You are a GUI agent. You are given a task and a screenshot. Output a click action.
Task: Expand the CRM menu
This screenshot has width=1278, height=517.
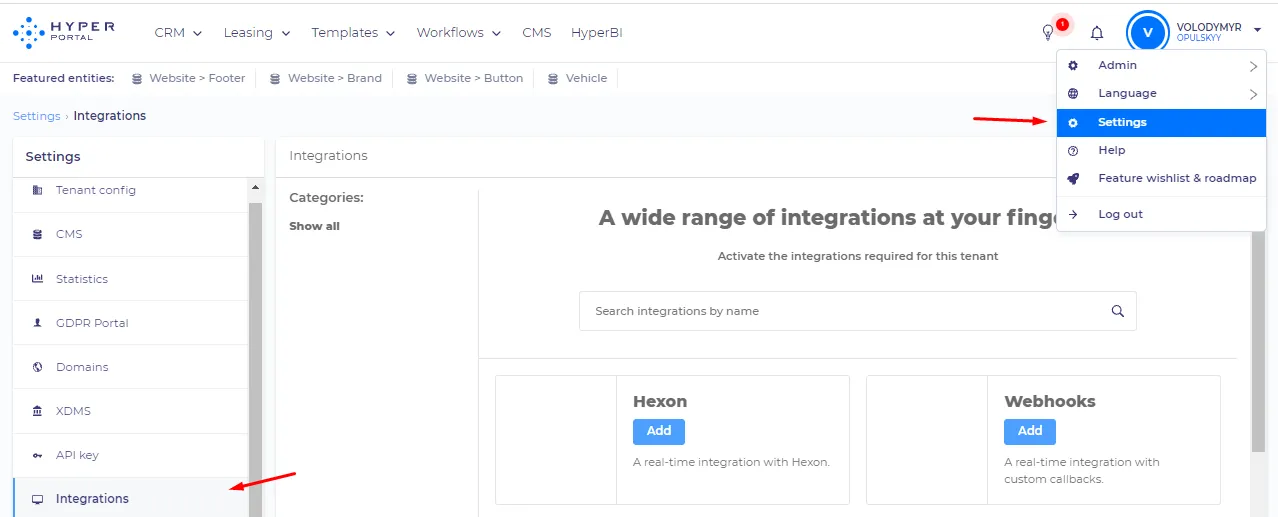tap(178, 33)
